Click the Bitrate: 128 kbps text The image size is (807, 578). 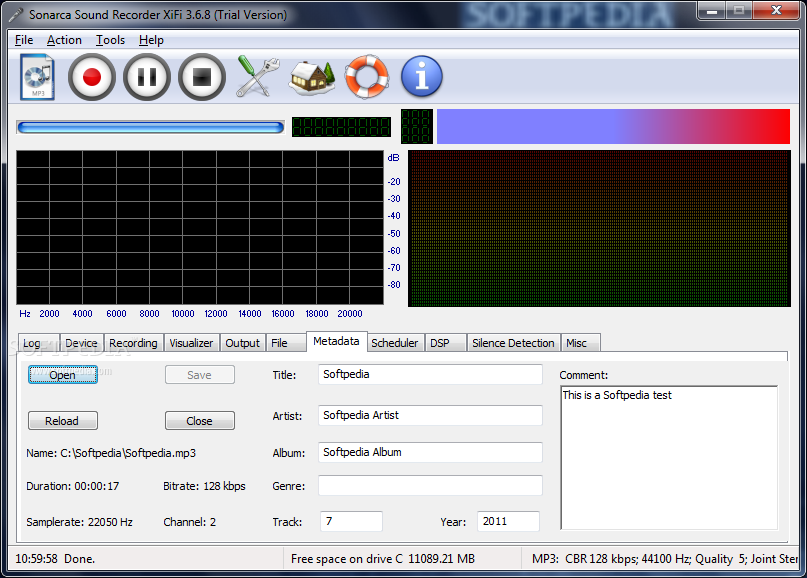(x=204, y=486)
